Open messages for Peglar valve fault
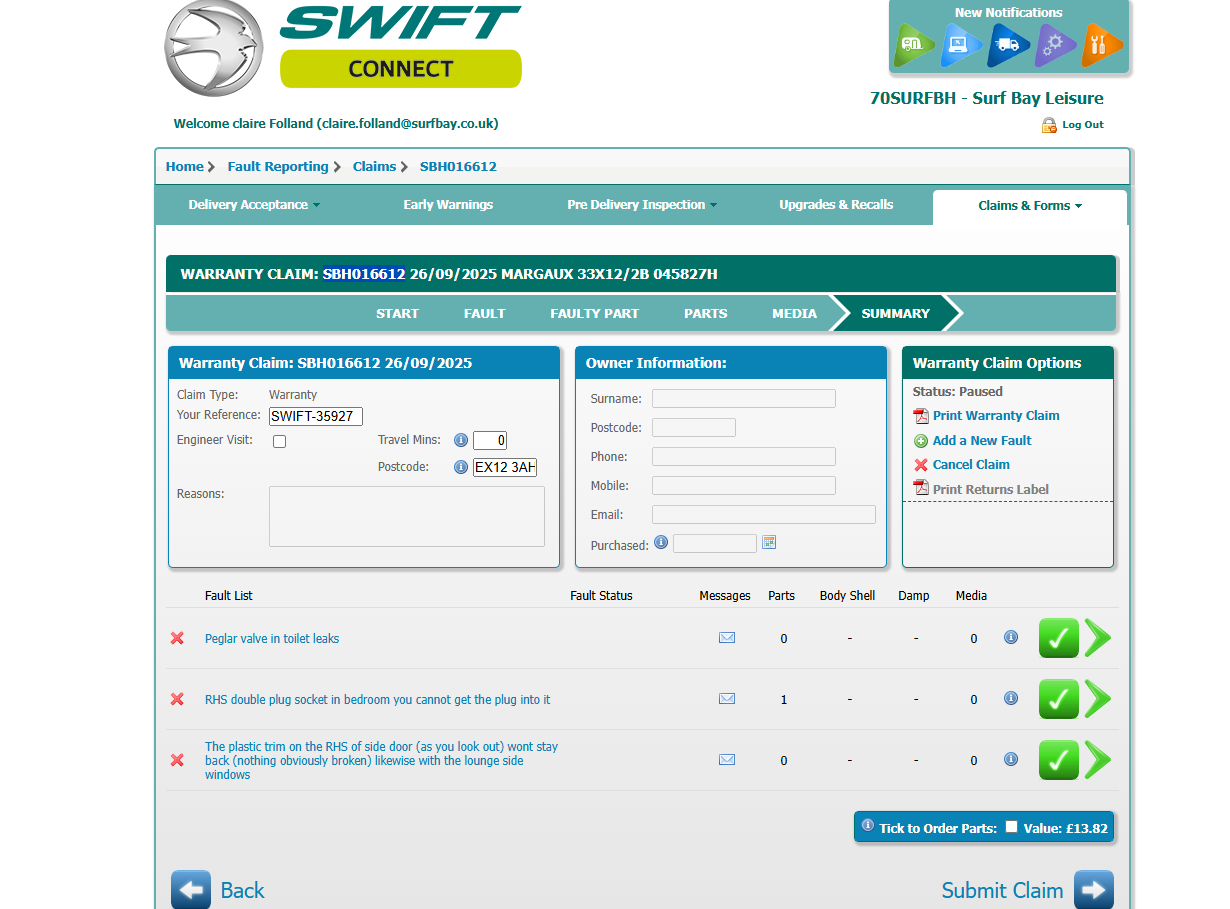Viewport: 1230px width, 909px height. [x=727, y=638]
